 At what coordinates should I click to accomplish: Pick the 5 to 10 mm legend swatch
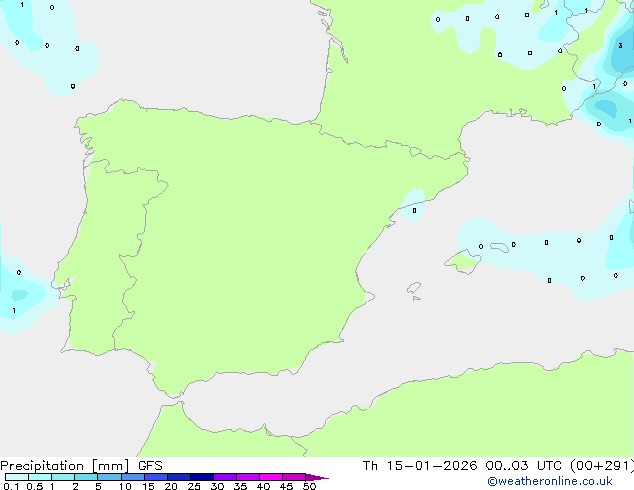[x=109, y=477]
